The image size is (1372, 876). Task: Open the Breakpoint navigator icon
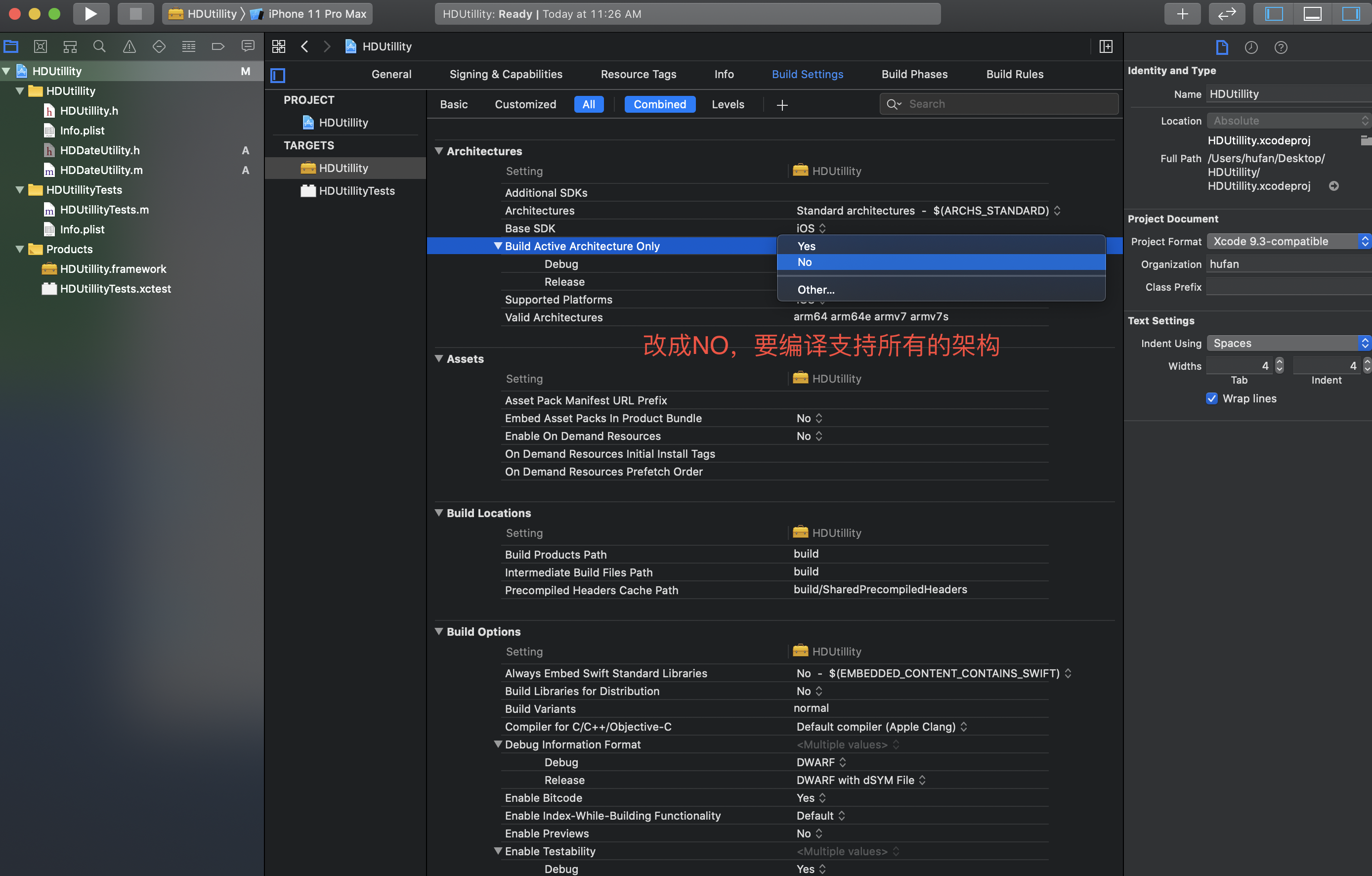[x=217, y=47]
